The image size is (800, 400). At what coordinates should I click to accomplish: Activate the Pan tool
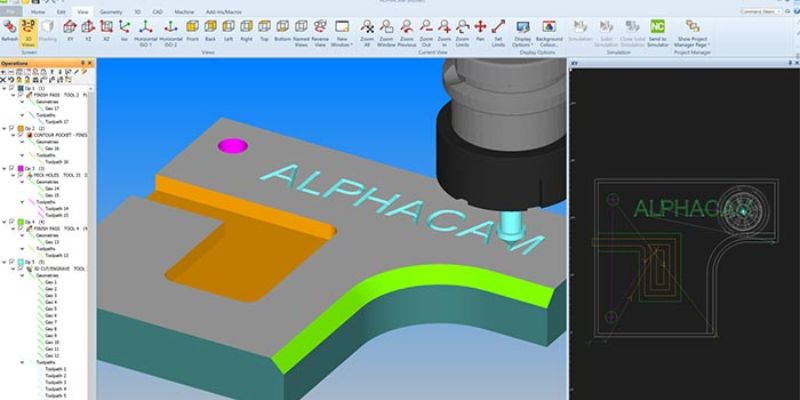(480, 30)
